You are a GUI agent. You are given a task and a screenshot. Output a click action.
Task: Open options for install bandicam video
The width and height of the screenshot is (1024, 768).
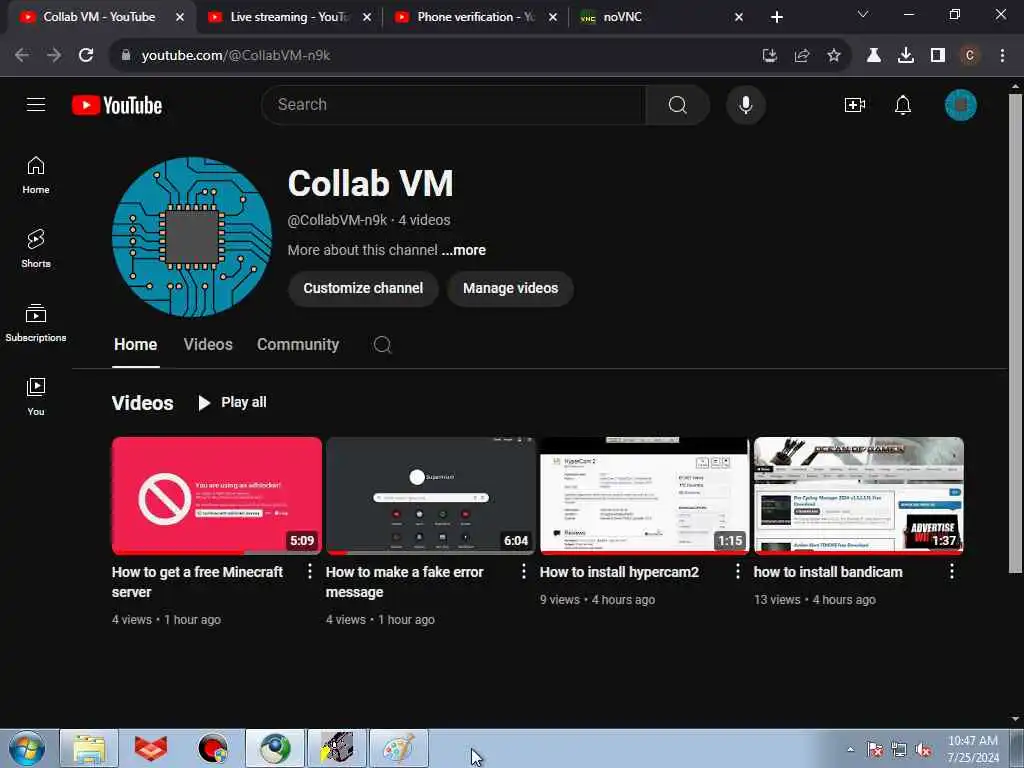[x=952, y=571]
